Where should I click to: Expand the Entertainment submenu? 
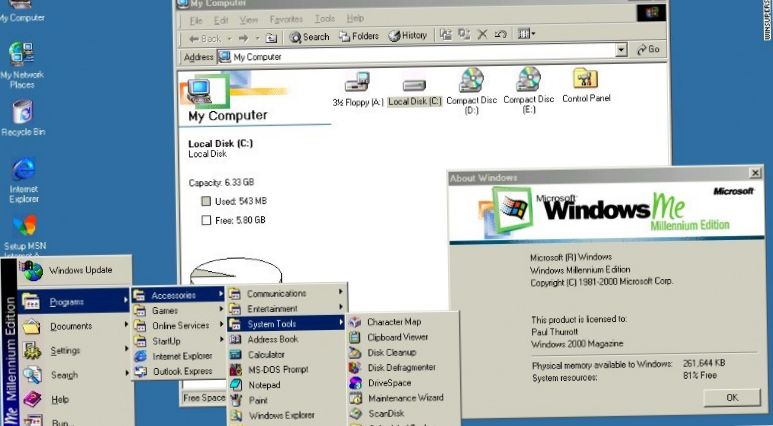(286, 309)
